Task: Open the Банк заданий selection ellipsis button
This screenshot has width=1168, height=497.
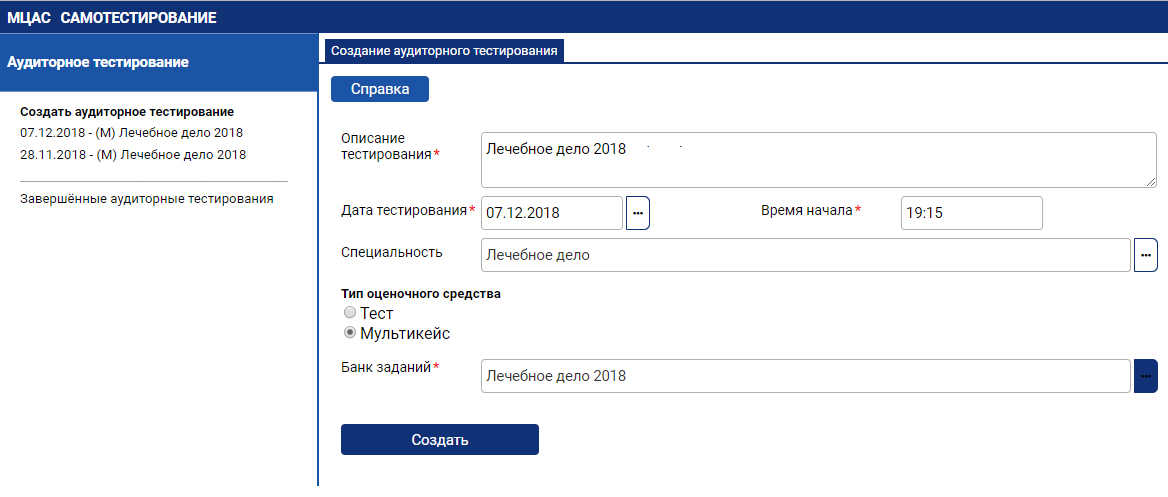Action: pos(1146,376)
